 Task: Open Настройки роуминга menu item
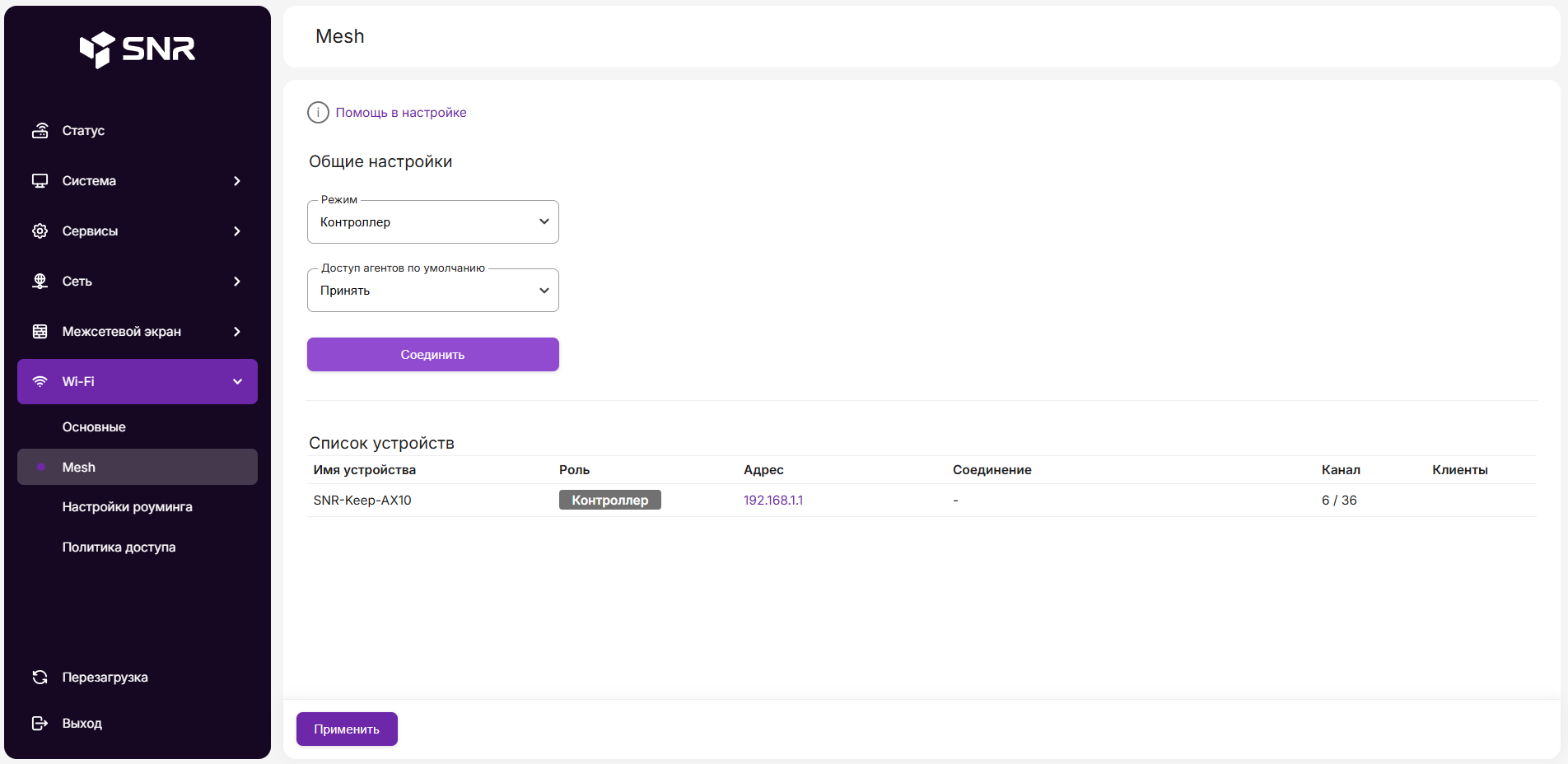pyautogui.click(x=127, y=507)
